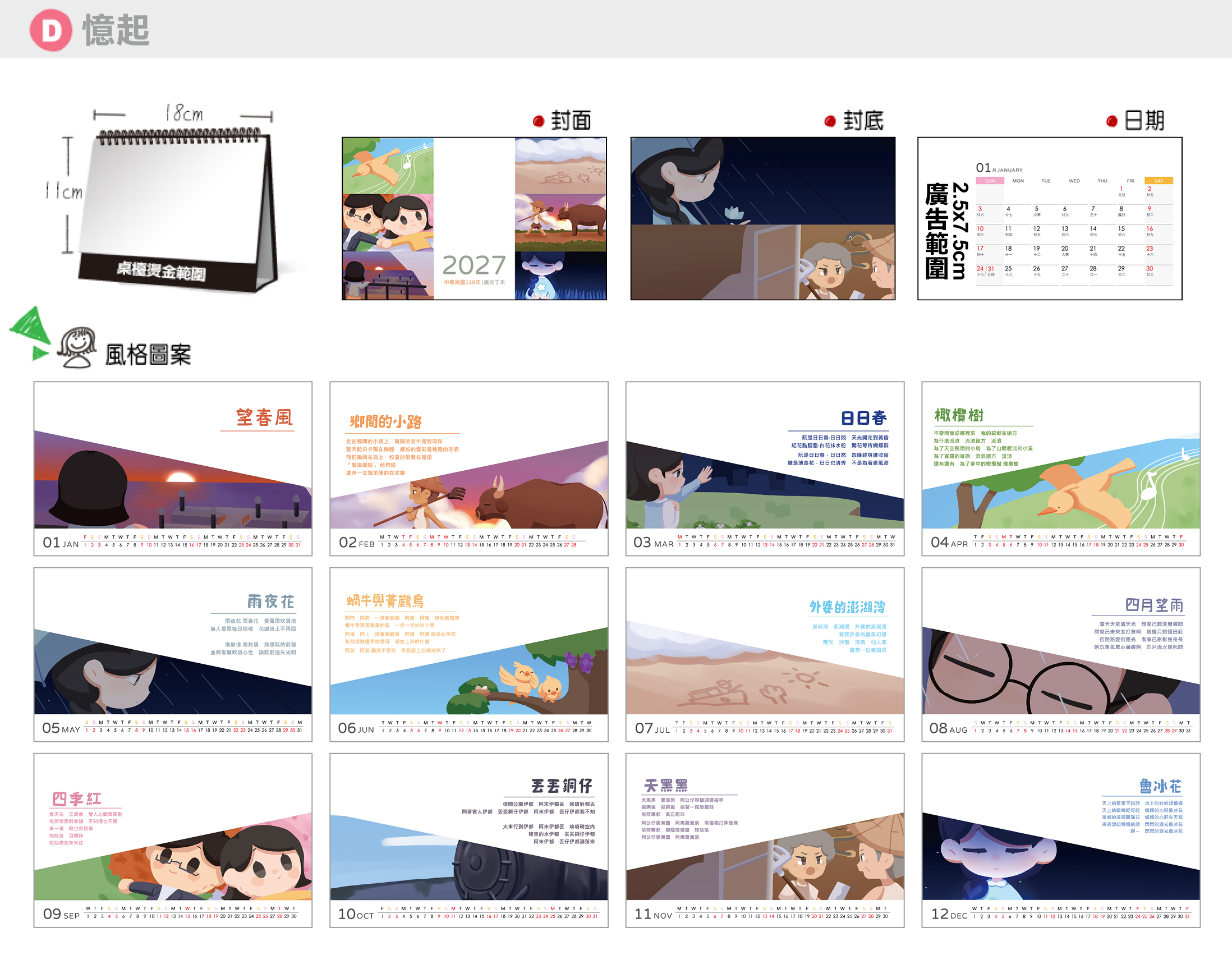Open the January date layout preview

[x=1050, y=219]
